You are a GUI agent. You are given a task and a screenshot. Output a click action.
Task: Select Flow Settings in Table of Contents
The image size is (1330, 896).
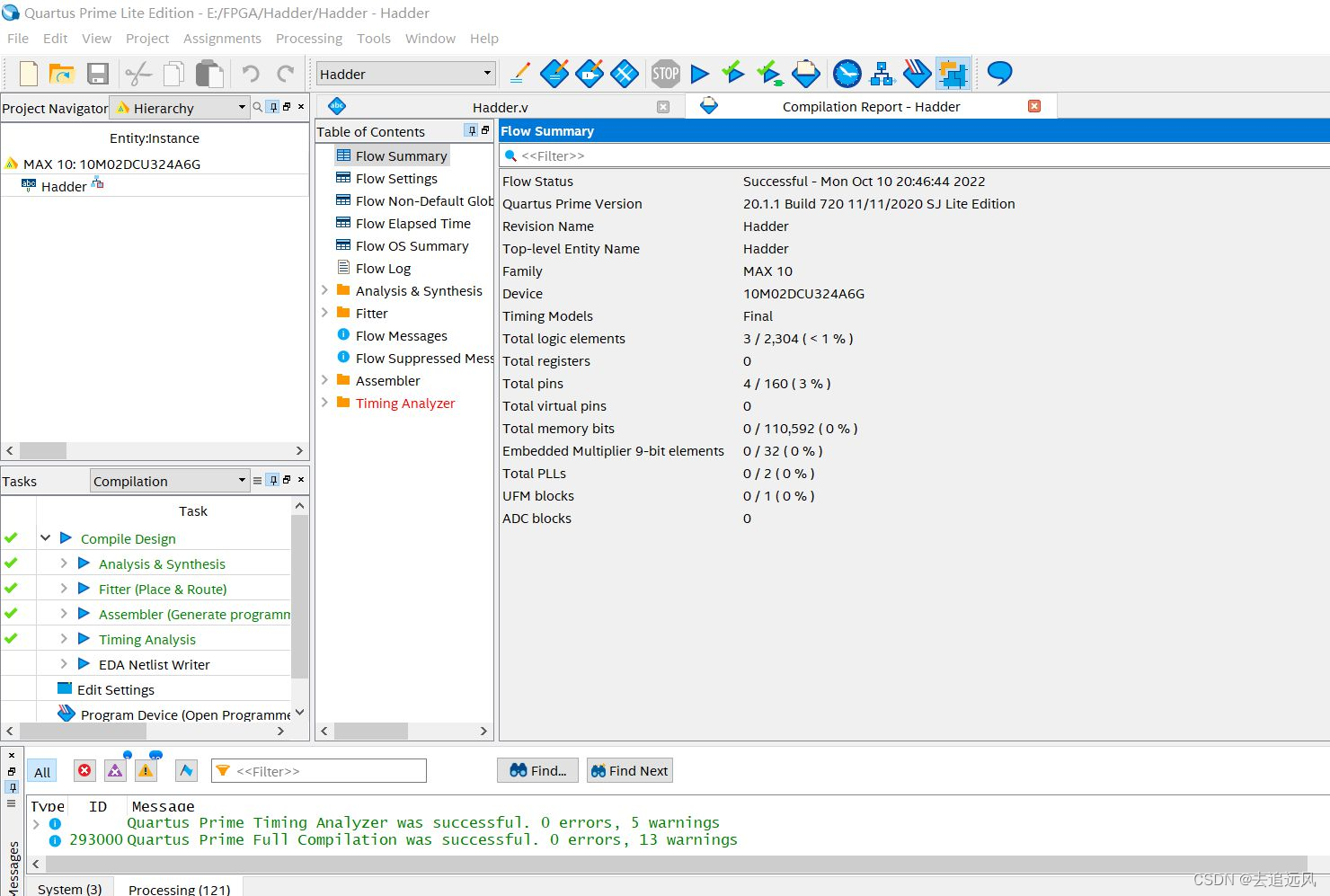396,178
